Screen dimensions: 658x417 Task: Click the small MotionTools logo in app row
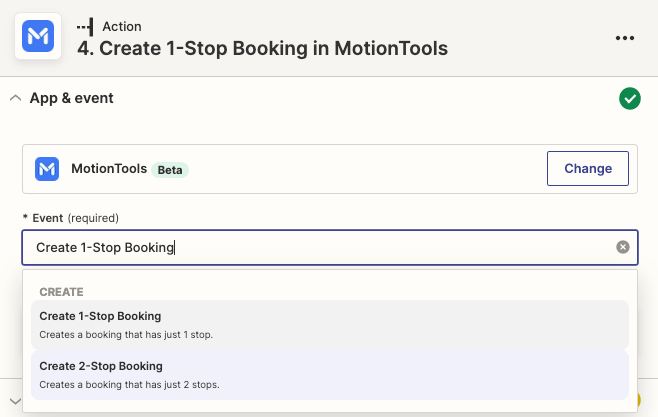[x=47, y=169]
